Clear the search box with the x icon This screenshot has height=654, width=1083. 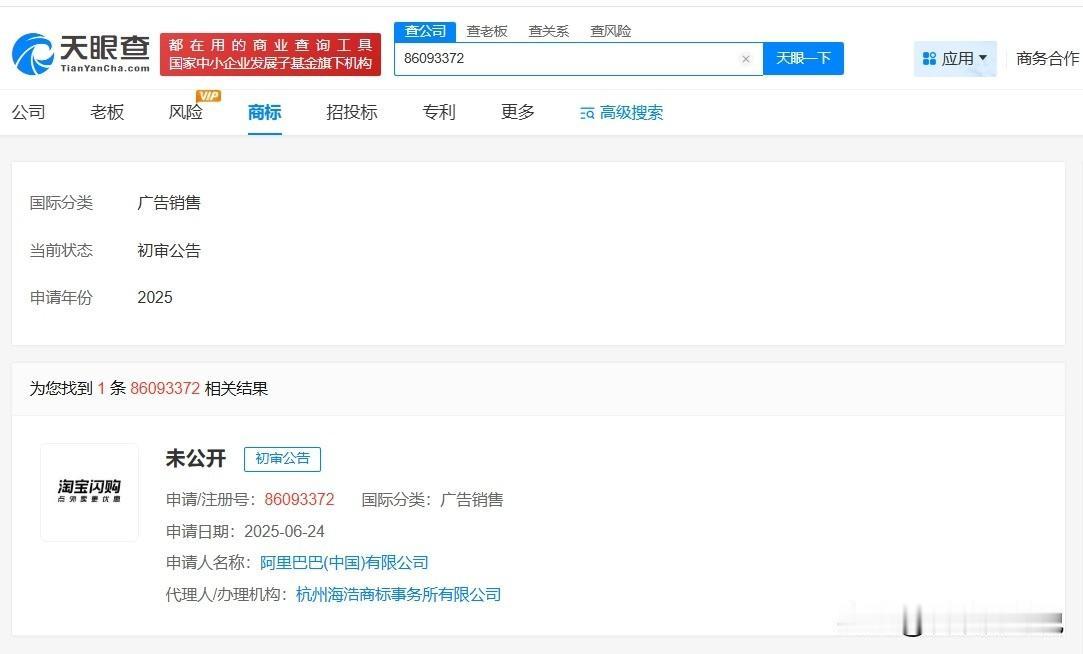745,59
